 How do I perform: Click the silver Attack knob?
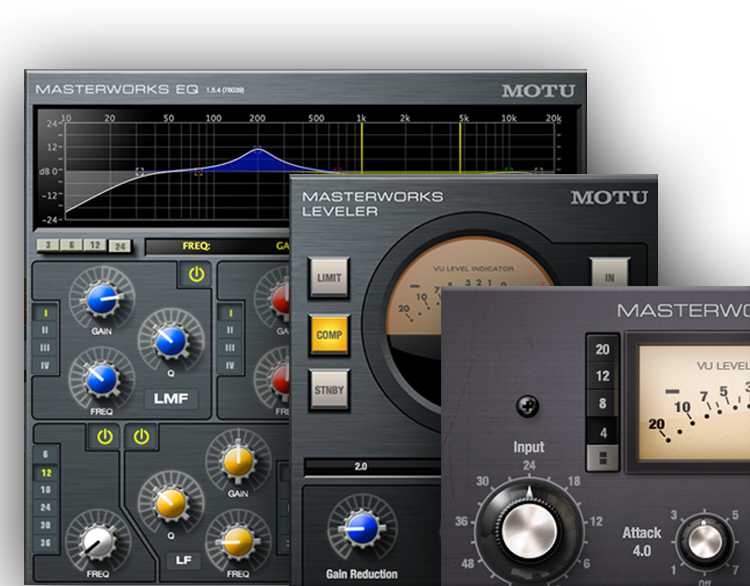[705, 541]
